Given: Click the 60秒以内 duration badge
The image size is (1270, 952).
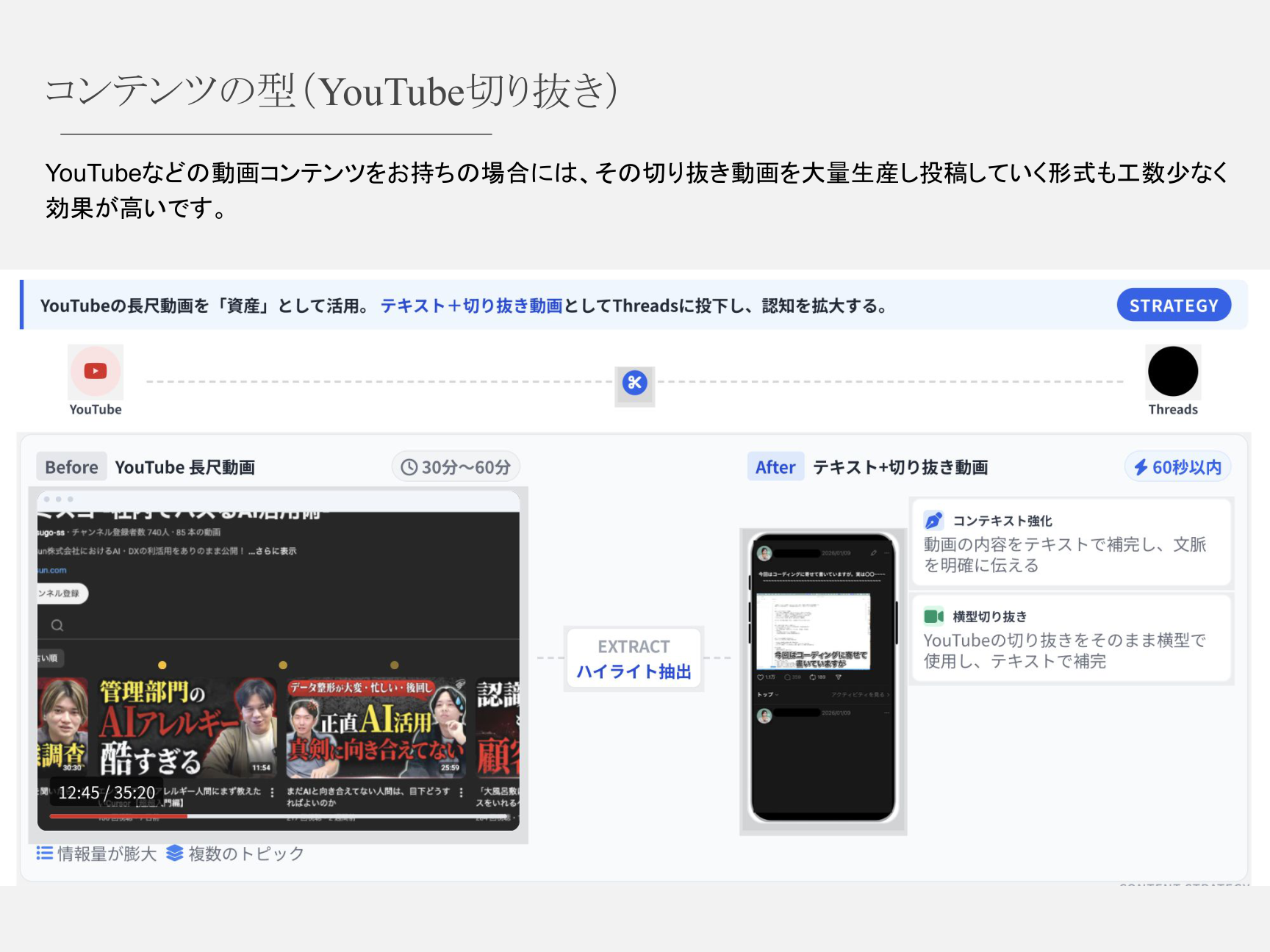Looking at the screenshot, I should (x=1177, y=467).
